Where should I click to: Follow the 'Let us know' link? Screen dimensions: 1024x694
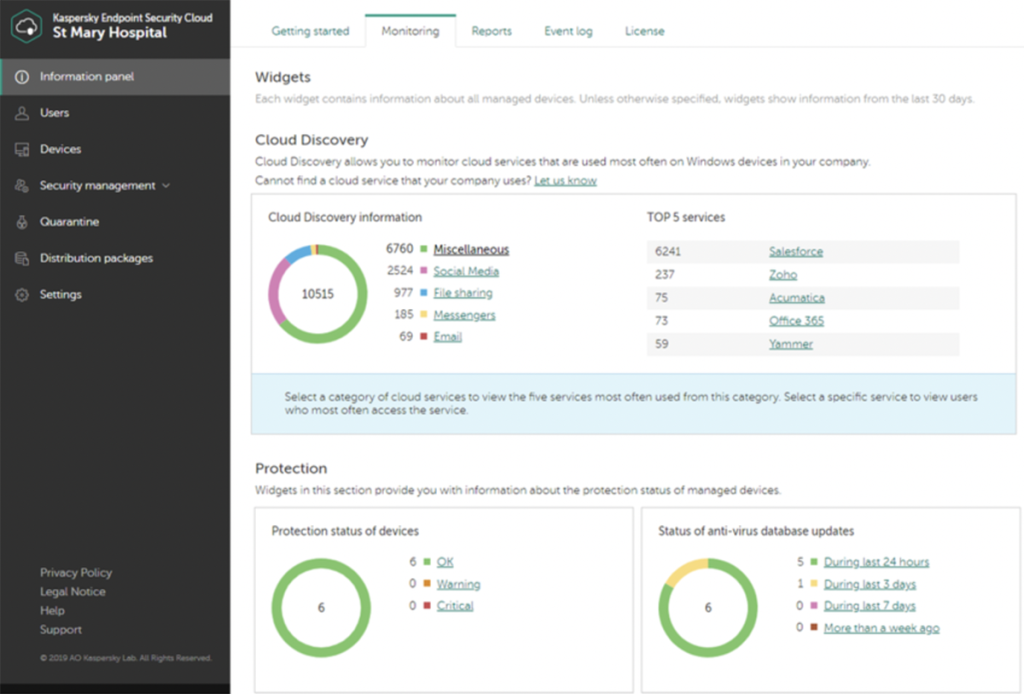565,180
